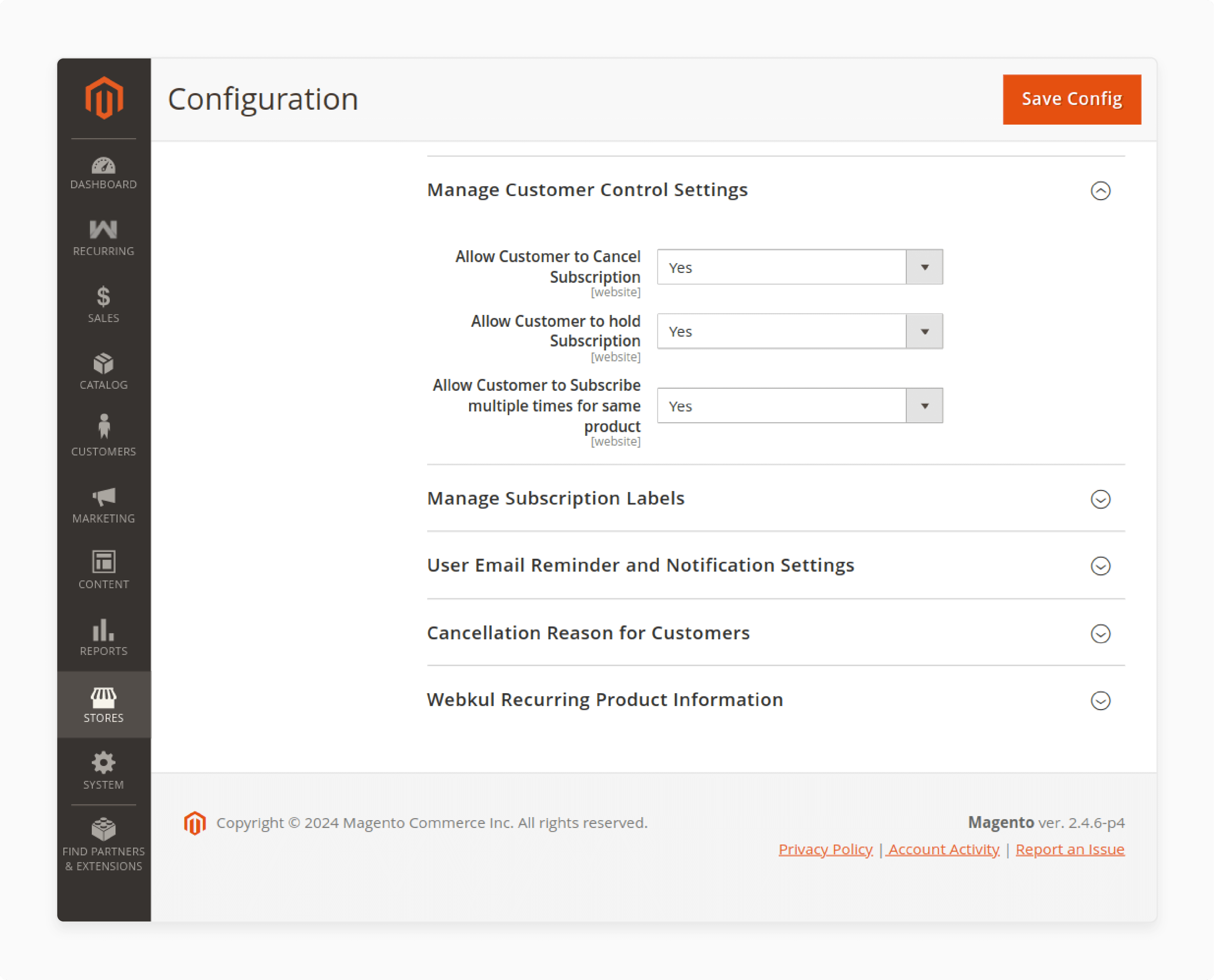Click Allow Customer to Subscribe multiple times label
Viewport: 1214px width, 980px height.
537,406
